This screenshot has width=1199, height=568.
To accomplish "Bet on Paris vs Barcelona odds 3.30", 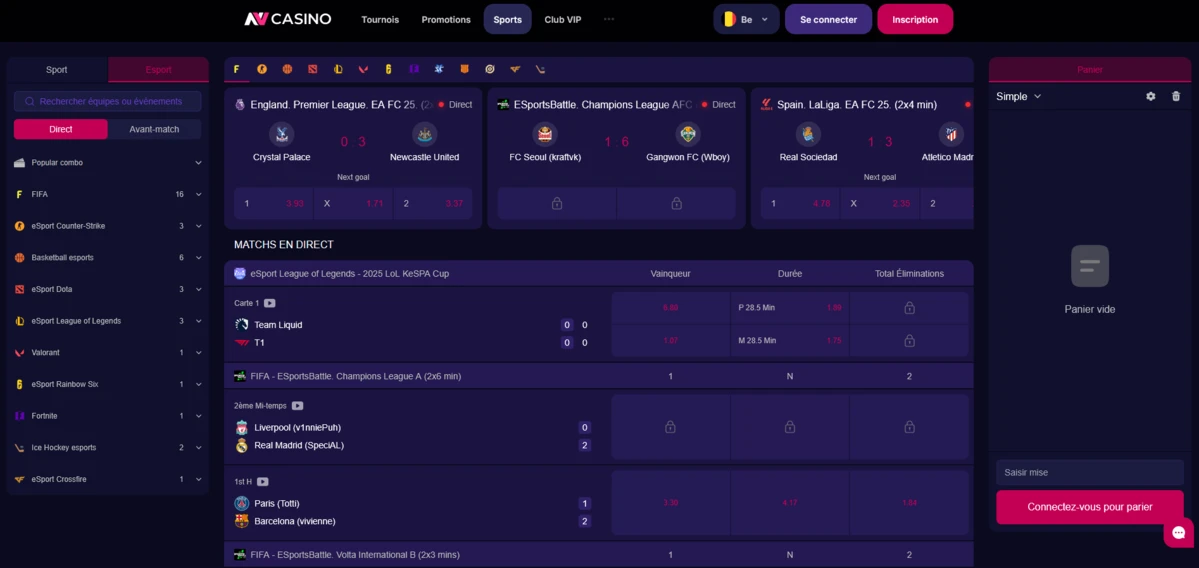I will (671, 503).
